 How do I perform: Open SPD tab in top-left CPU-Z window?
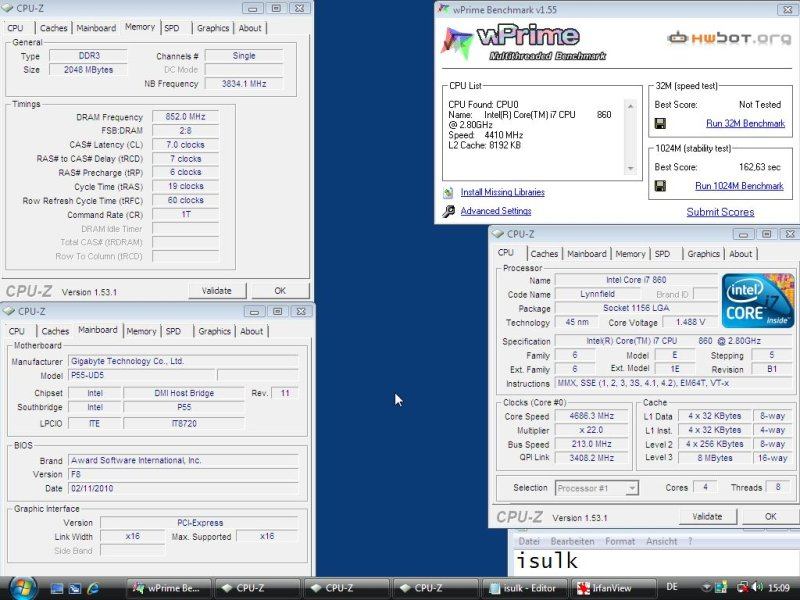point(172,28)
